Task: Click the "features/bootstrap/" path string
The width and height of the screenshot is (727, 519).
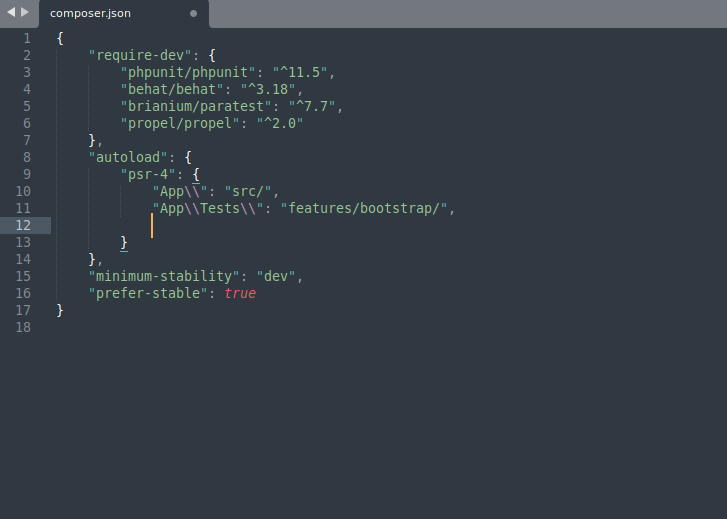Action: point(367,208)
